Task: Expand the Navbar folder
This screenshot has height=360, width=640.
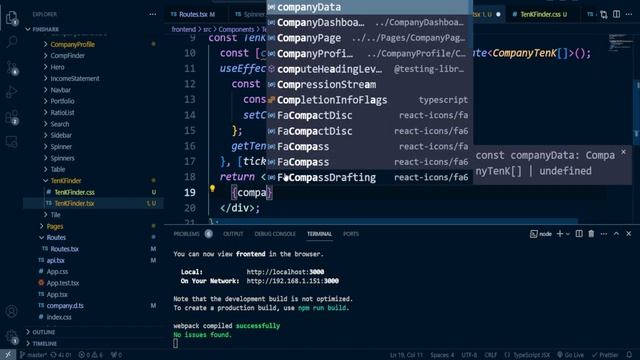Action: coord(60,90)
